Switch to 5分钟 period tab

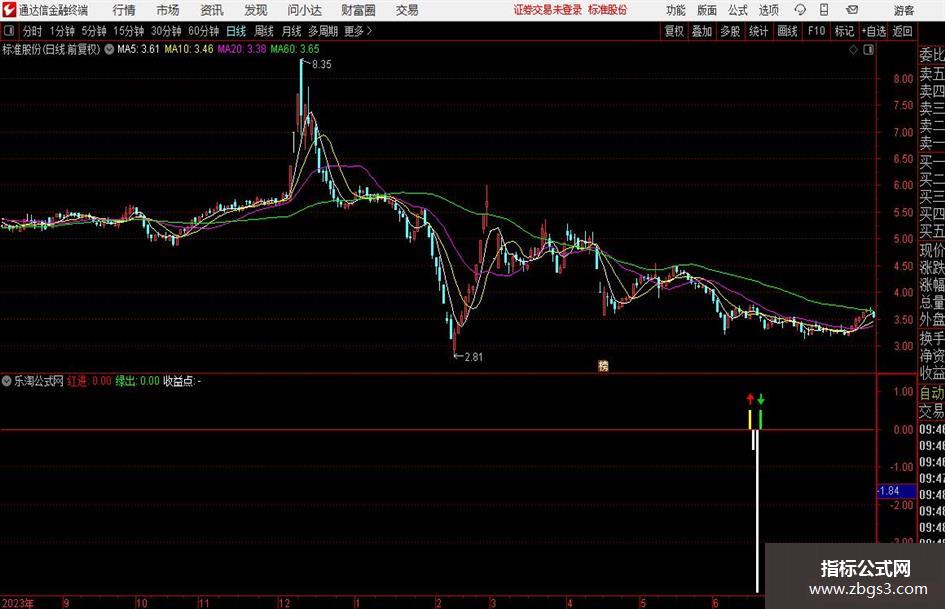[94, 31]
